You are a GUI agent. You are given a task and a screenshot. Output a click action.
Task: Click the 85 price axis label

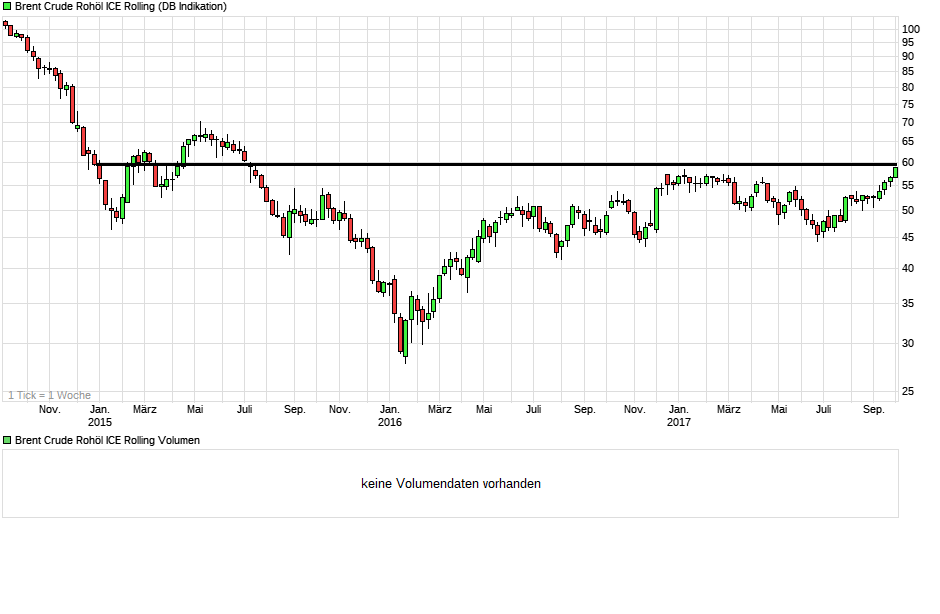pyautogui.click(x=908, y=71)
